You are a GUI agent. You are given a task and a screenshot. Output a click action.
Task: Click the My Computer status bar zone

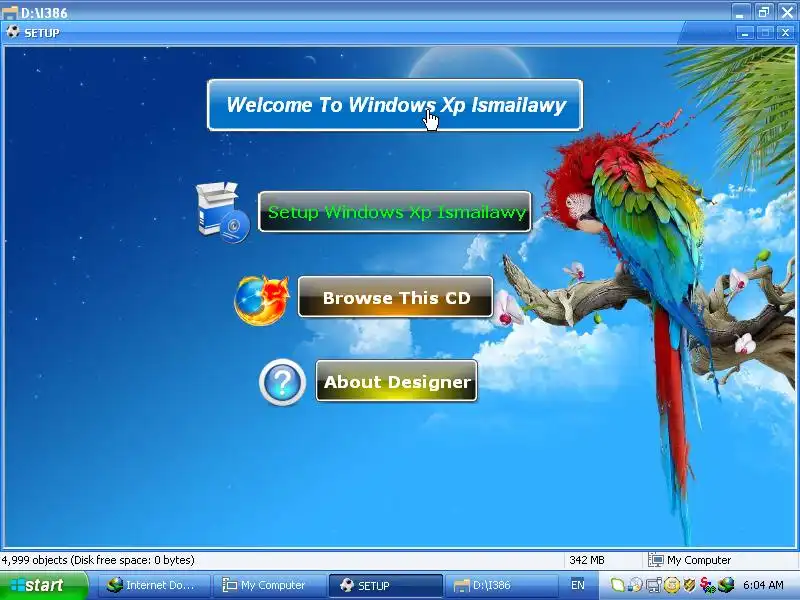[x=720, y=560]
